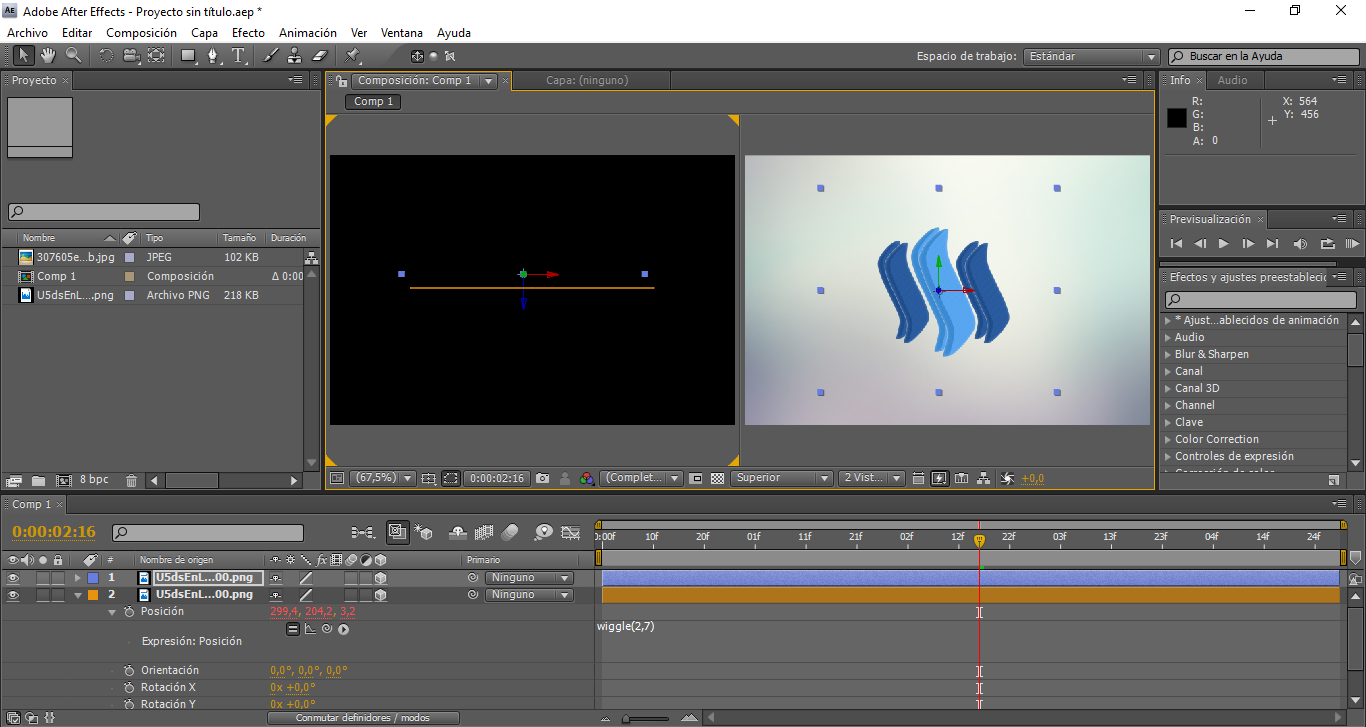Delete selected project item with trash icon

(x=131, y=480)
